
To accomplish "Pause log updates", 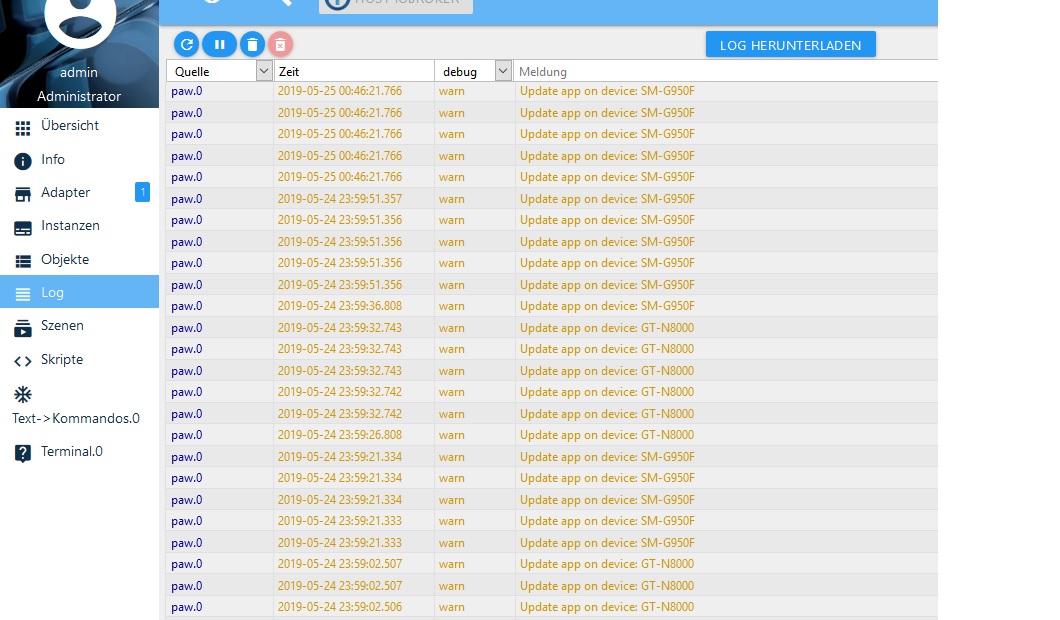I will 220,45.
